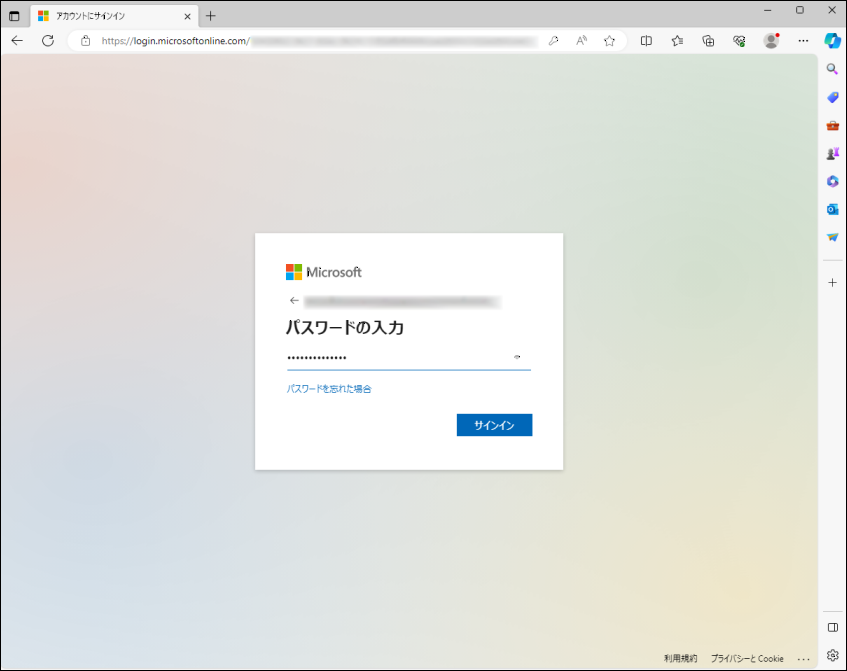The width and height of the screenshot is (847, 671).
Task: Open the tab actions menu
Action: tap(14, 16)
